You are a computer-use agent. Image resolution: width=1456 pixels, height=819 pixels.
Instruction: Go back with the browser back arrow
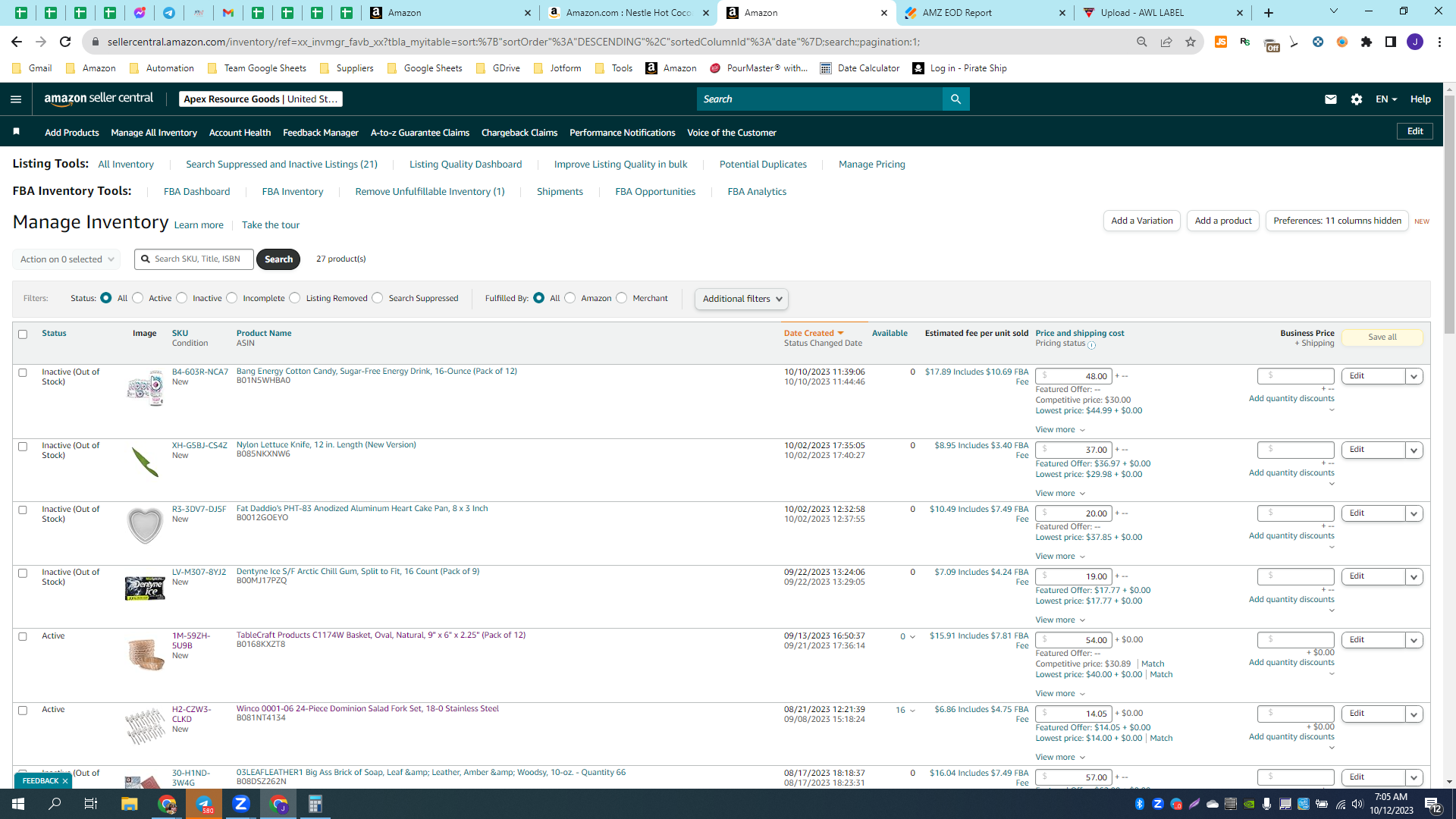pyautogui.click(x=17, y=42)
